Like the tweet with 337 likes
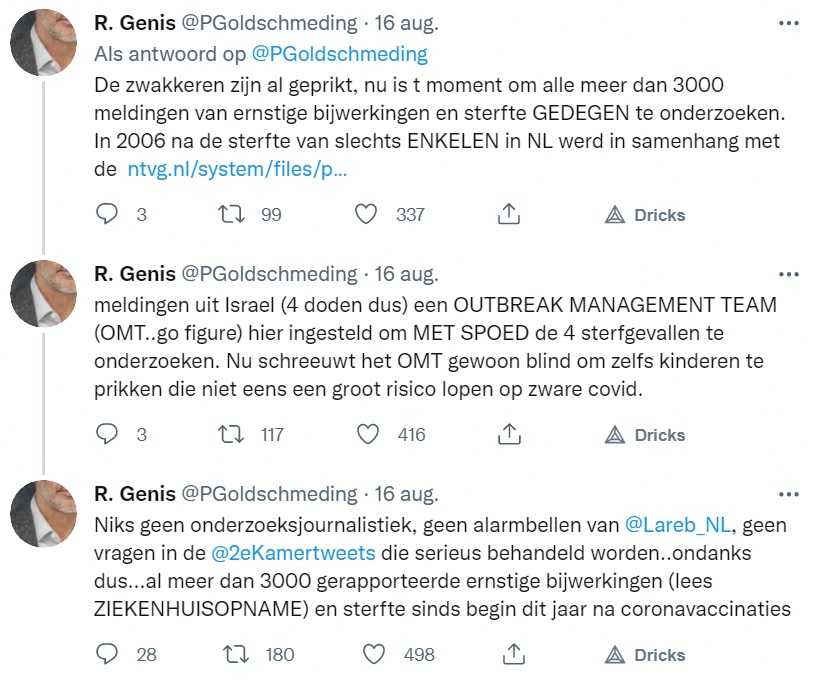817x680 pixels. [x=366, y=214]
